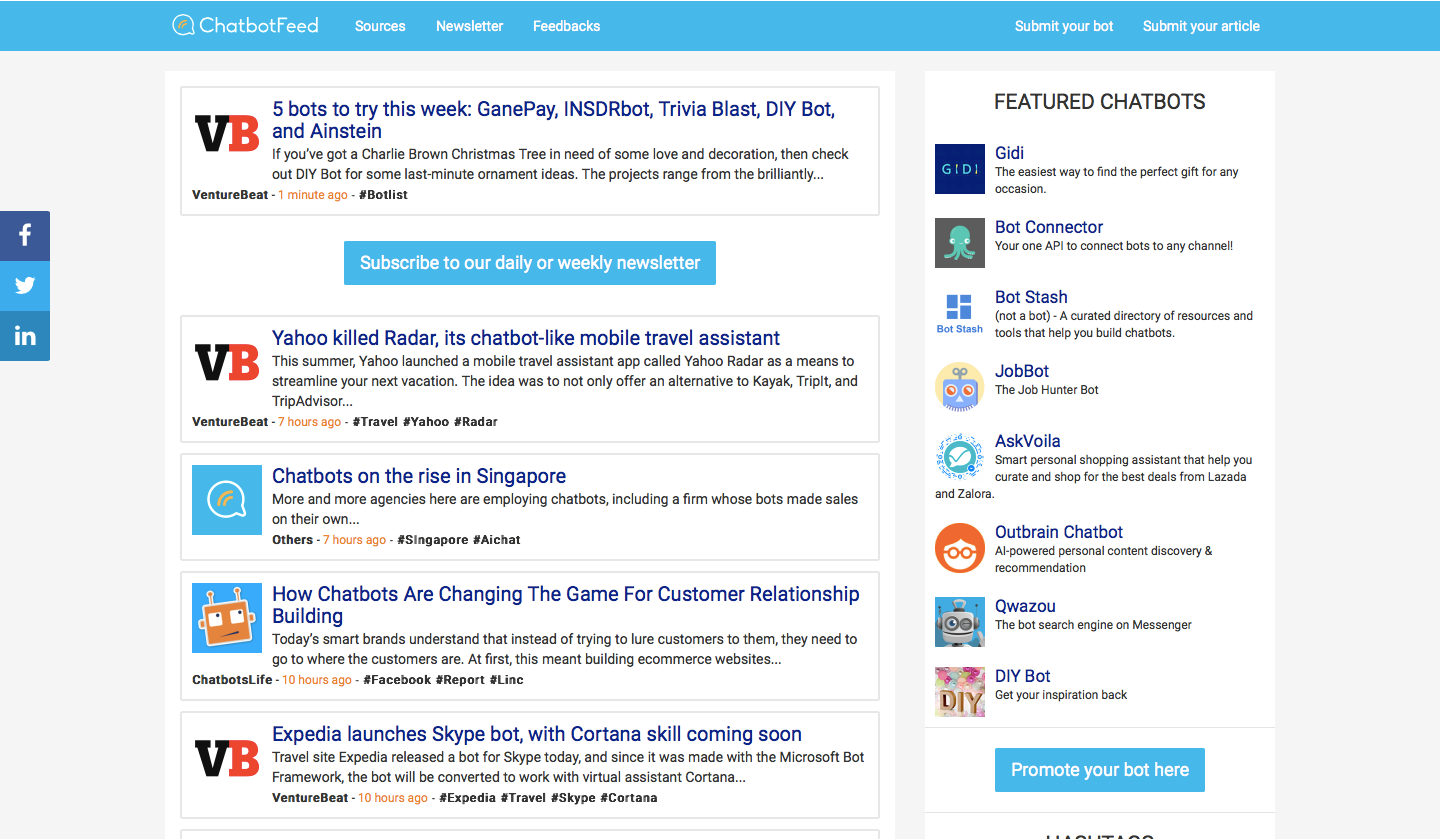Share page via the Facebook sidebar icon
The width and height of the screenshot is (1440, 839).
(24, 235)
